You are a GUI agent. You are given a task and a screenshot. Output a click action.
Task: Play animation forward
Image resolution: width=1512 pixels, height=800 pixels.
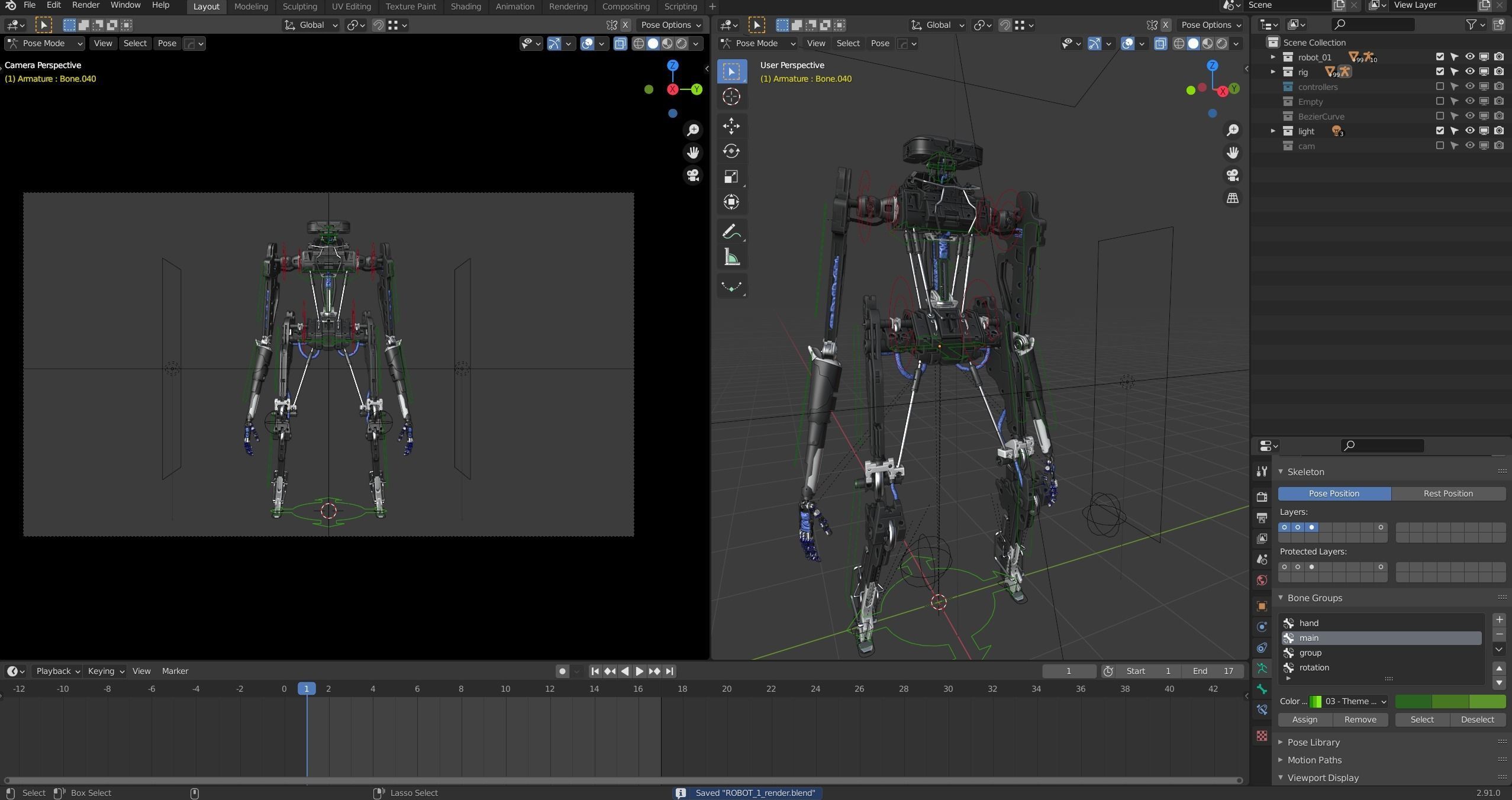click(x=640, y=671)
